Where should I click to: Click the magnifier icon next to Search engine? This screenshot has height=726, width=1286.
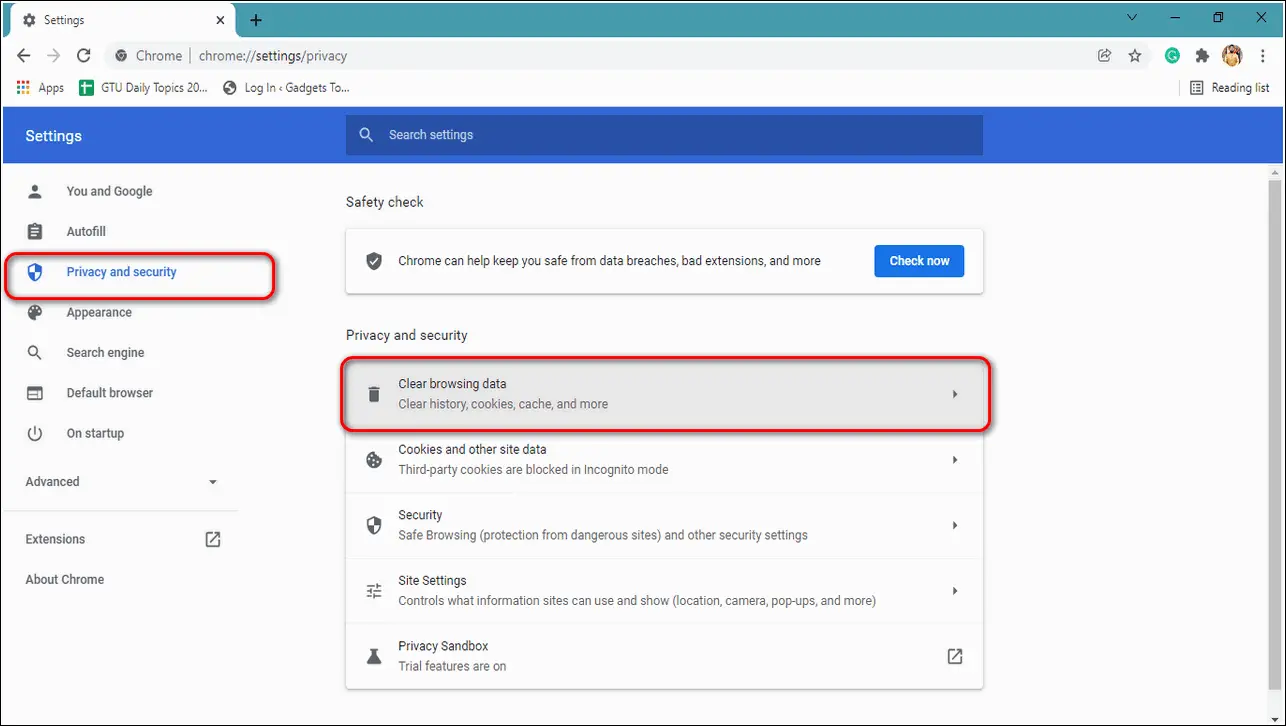pos(35,352)
